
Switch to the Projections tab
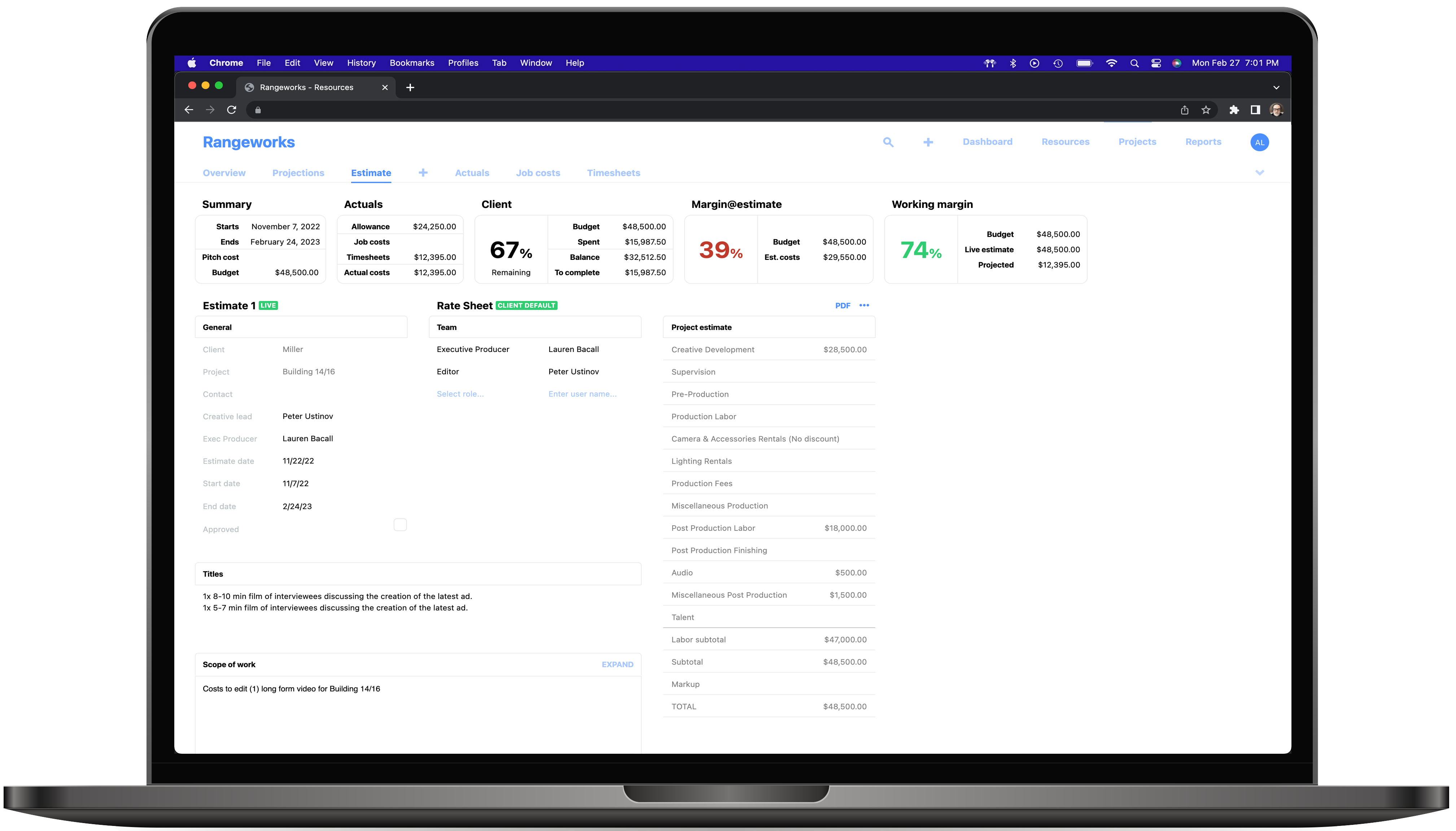(x=298, y=172)
